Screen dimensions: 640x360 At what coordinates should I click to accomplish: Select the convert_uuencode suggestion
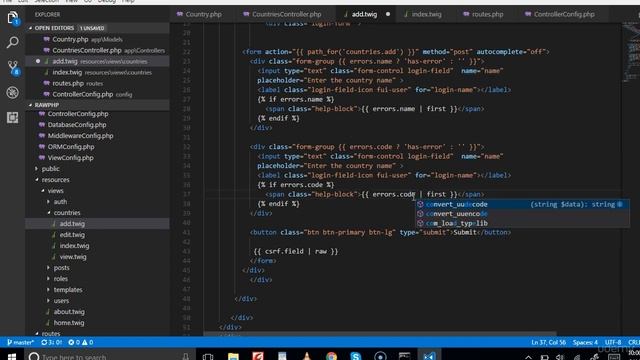tap(522, 214)
